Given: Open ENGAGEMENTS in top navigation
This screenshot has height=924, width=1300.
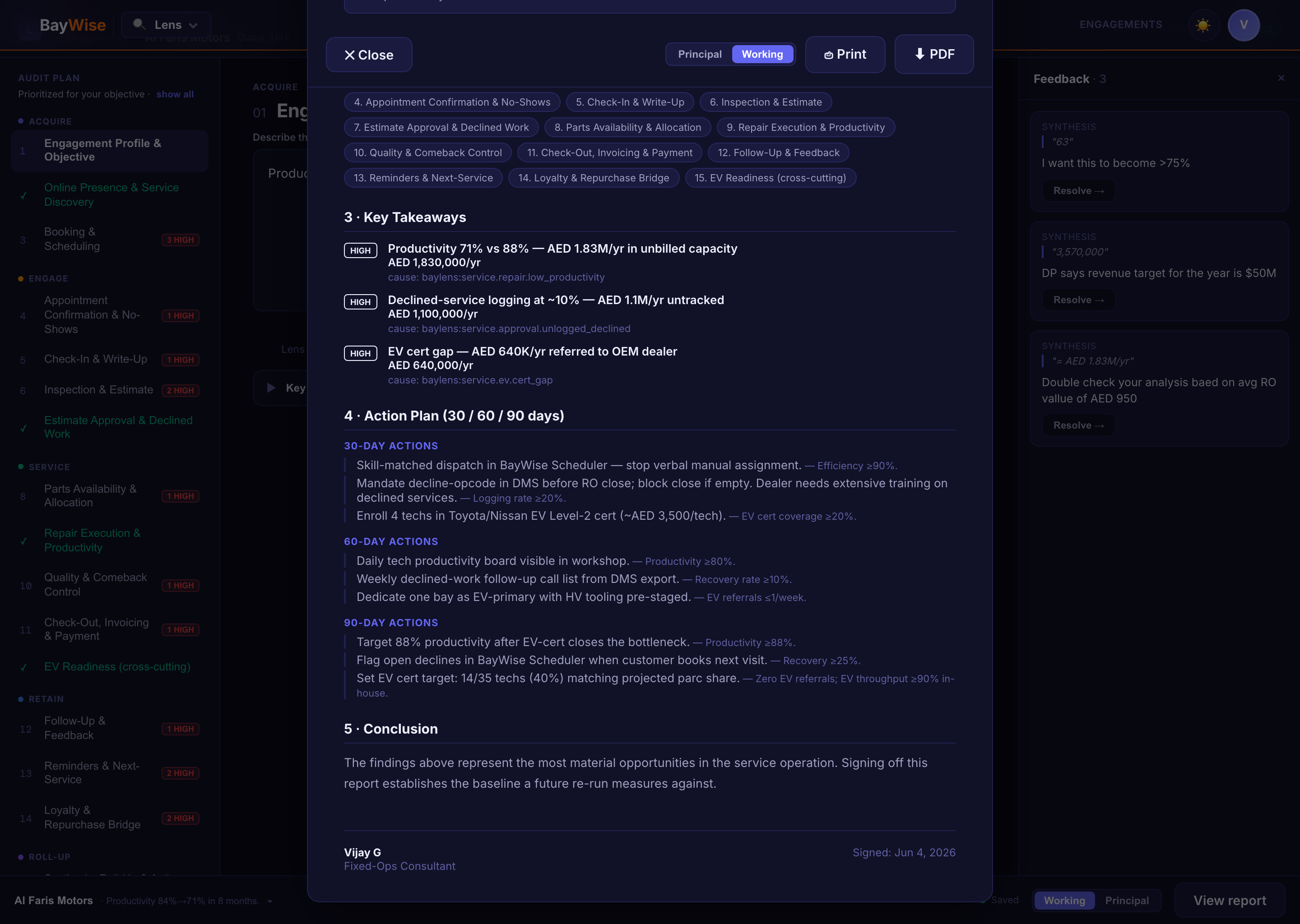Looking at the screenshot, I should pyautogui.click(x=1121, y=24).
